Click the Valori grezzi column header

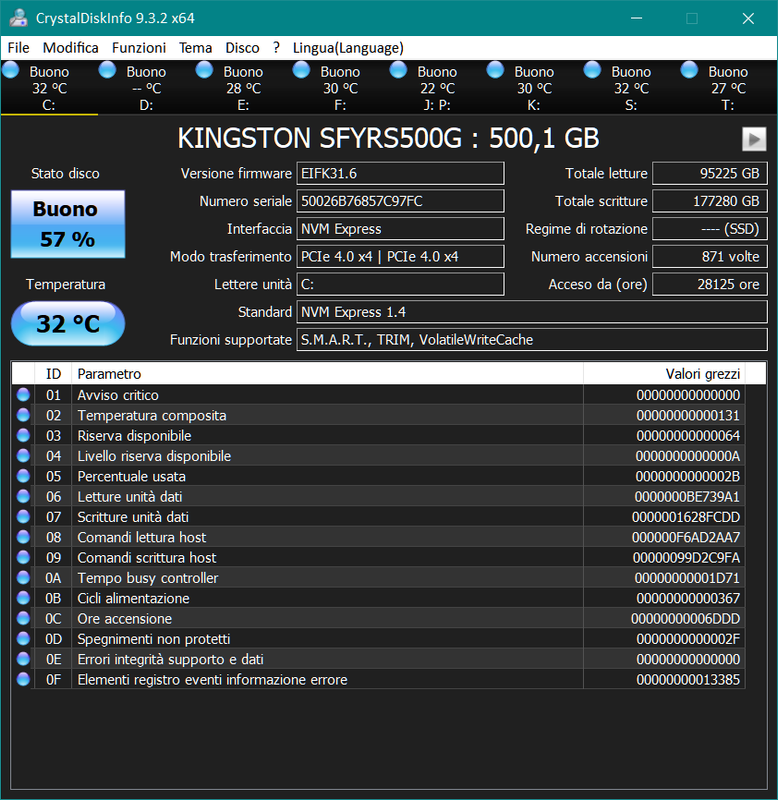click(x=664, y=374)
